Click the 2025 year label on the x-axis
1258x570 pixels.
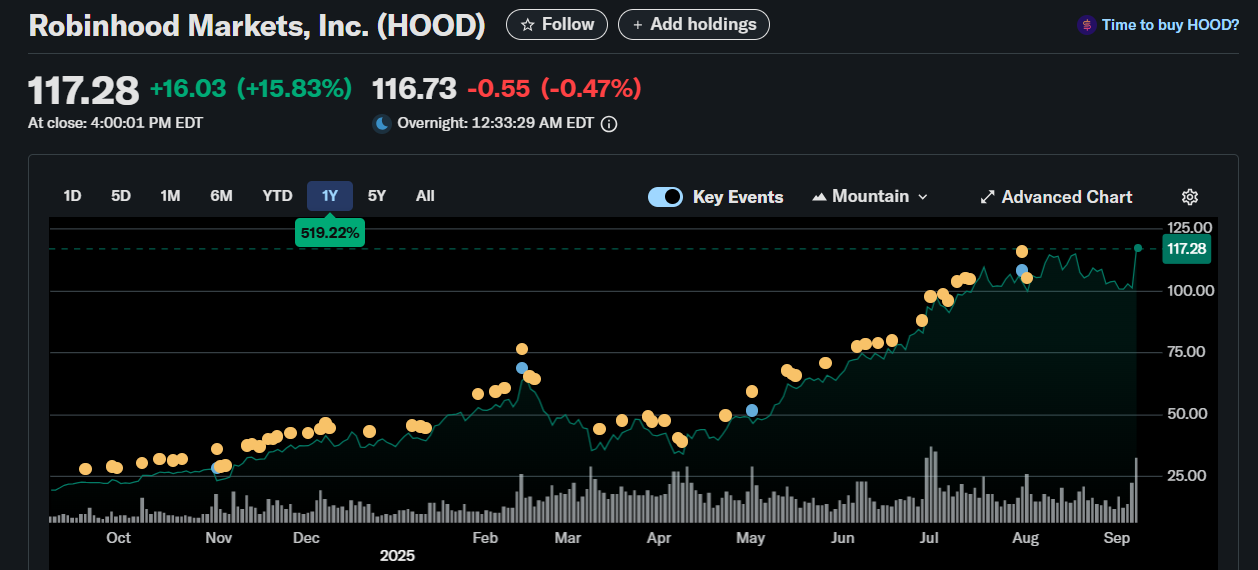click(x=397, y=555)
